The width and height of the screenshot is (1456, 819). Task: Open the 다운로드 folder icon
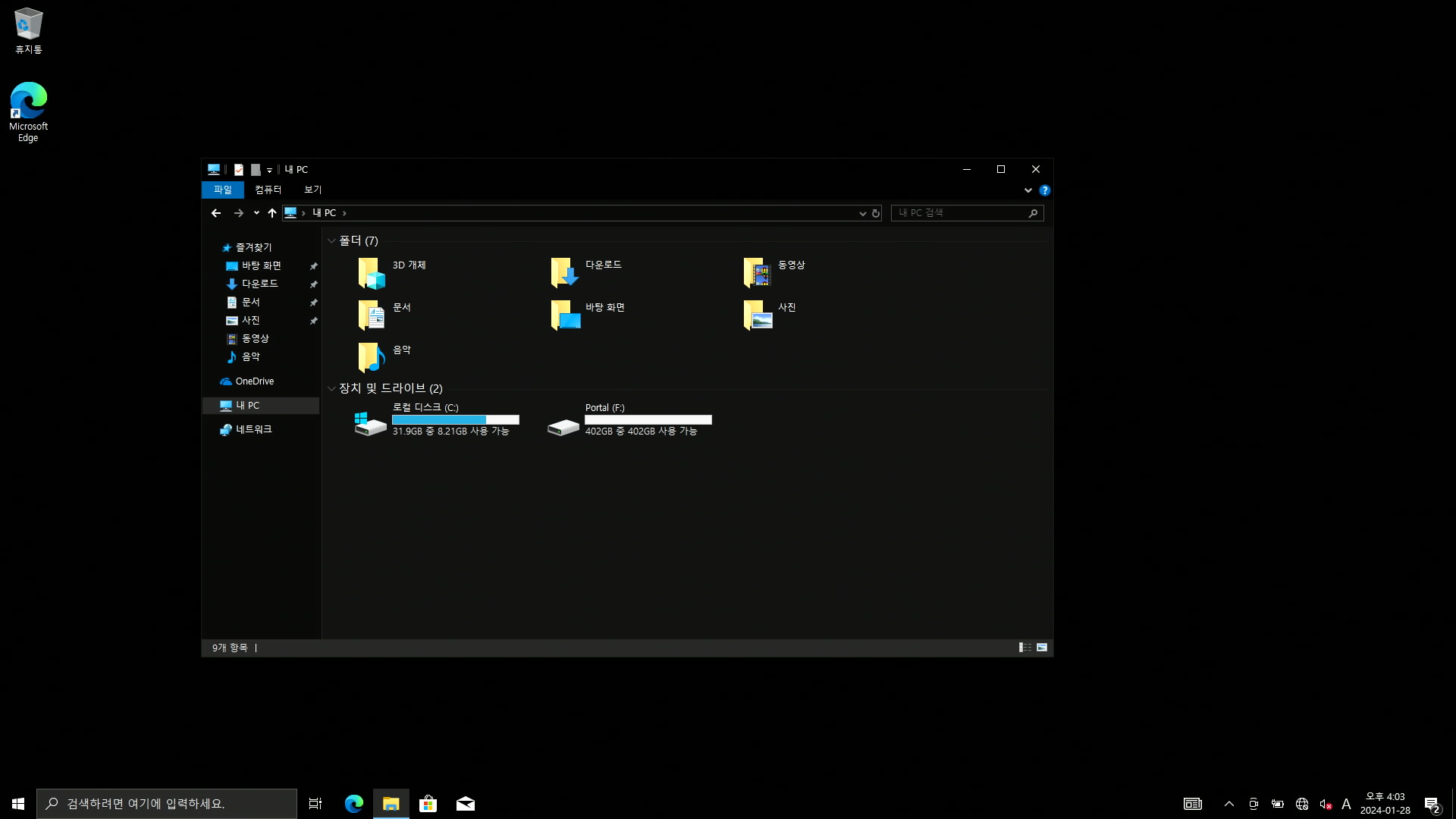pos(564,273)
